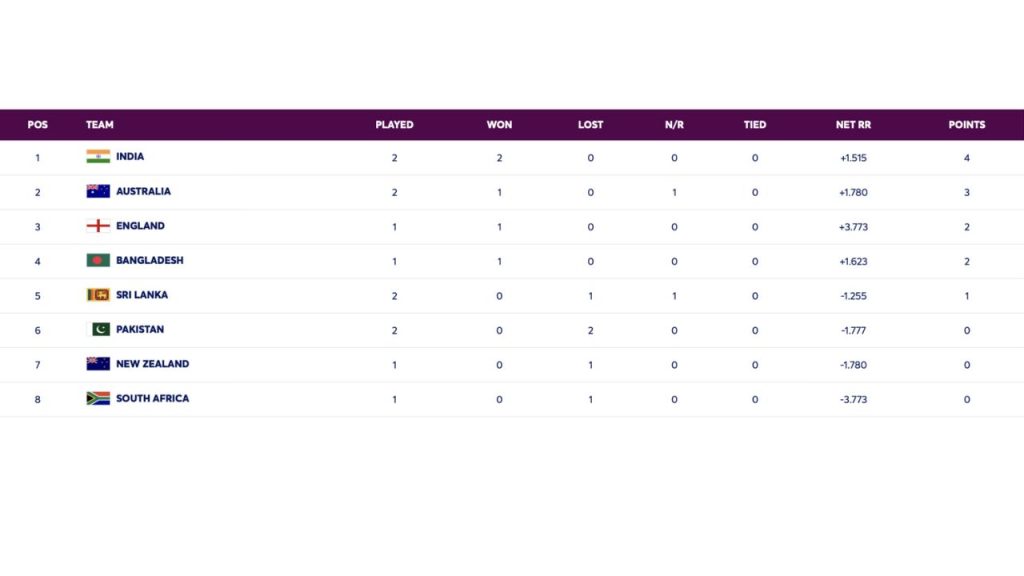Open the SOUTH AFRICA team name
The height and width of the screenshot is (576, 1024).
click(x=152, y=398)
